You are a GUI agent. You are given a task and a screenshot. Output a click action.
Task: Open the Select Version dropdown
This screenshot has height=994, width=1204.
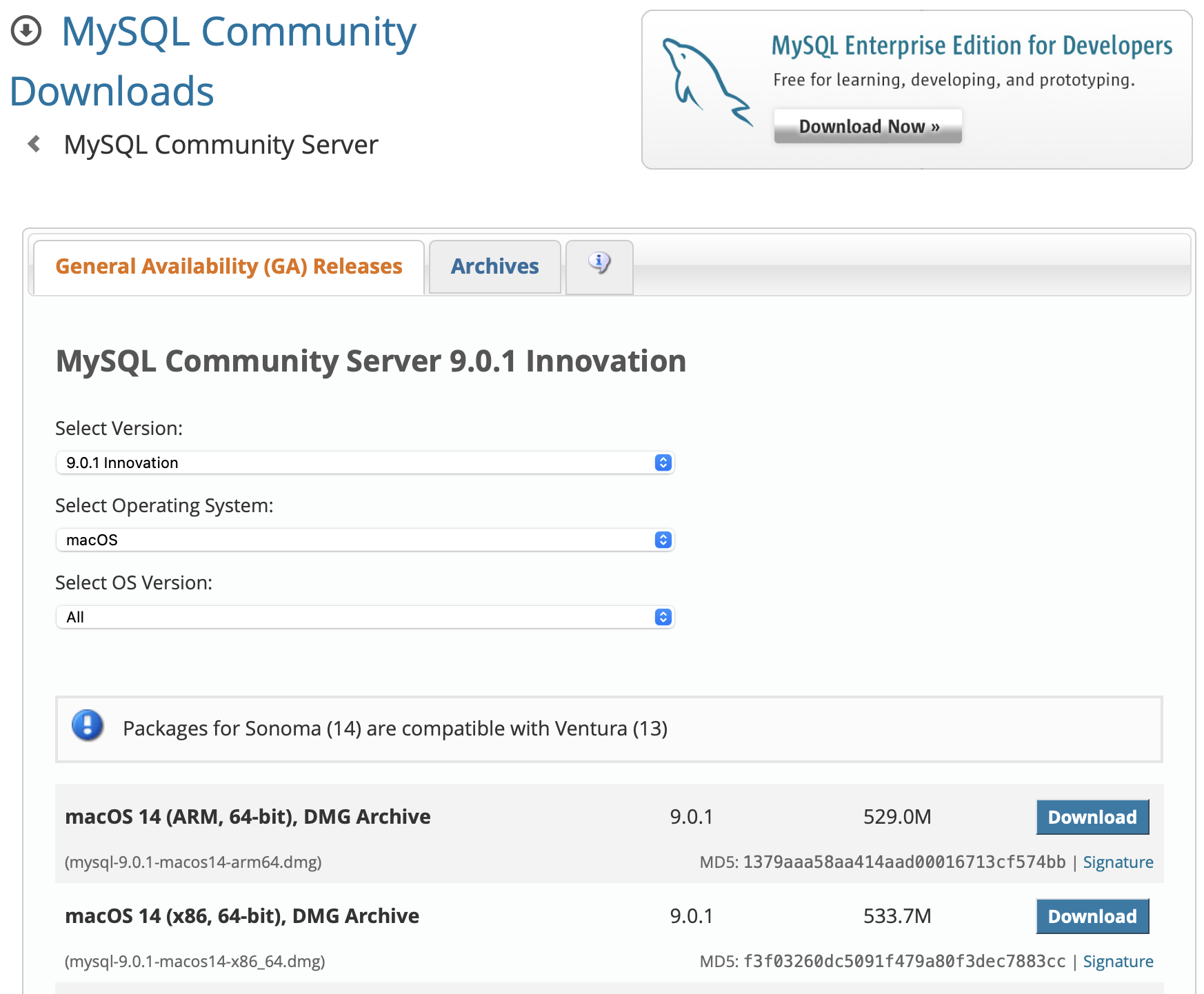point(365,463)
